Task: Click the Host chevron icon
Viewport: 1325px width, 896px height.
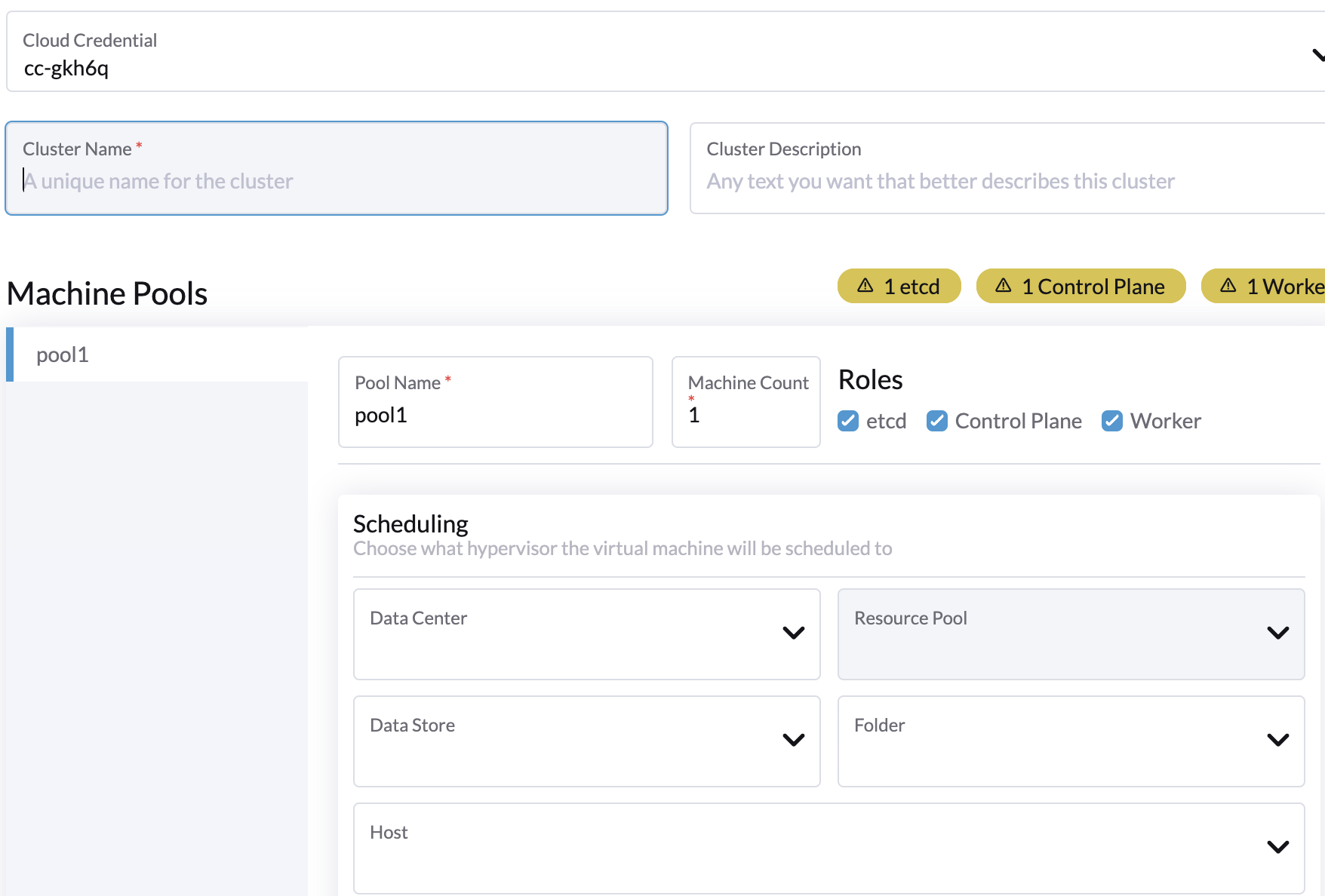Action: click(x=1278, y=847)
